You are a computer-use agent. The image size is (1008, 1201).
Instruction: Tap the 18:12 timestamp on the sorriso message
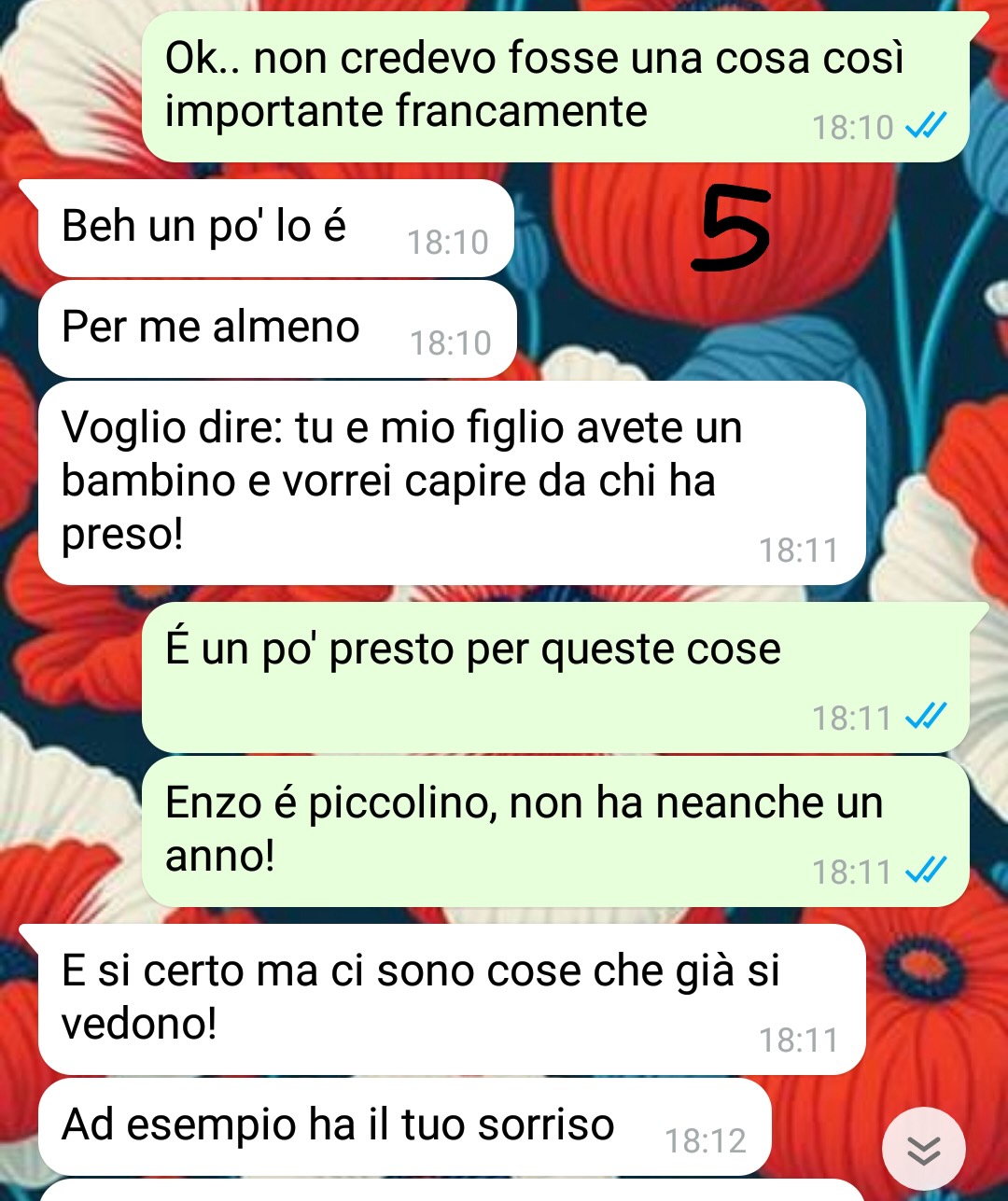pos(706,1141)
